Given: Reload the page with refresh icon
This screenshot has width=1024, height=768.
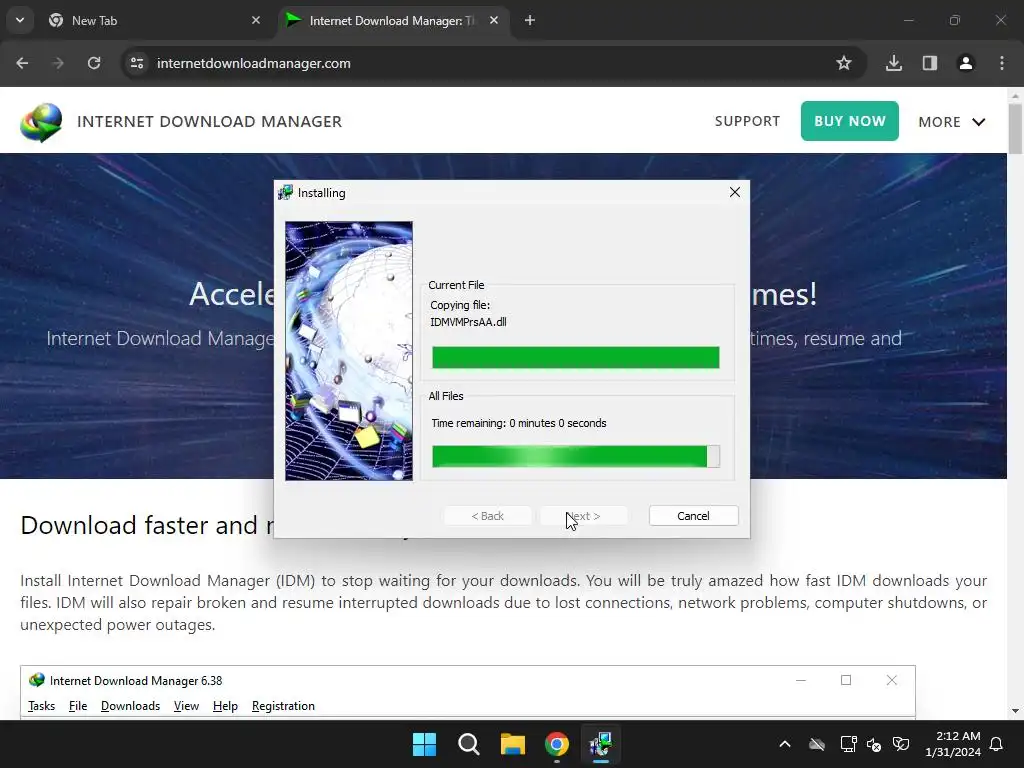Looking at the screenshot, I should [x=94, y=63].
